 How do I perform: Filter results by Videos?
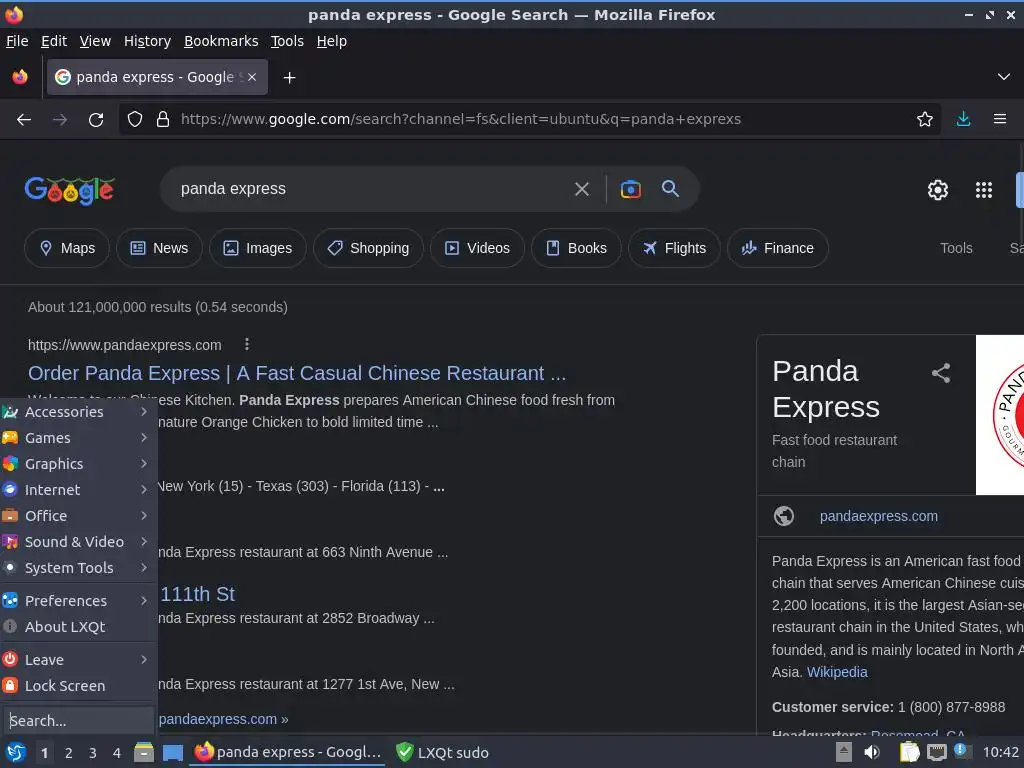coord(477,248)
